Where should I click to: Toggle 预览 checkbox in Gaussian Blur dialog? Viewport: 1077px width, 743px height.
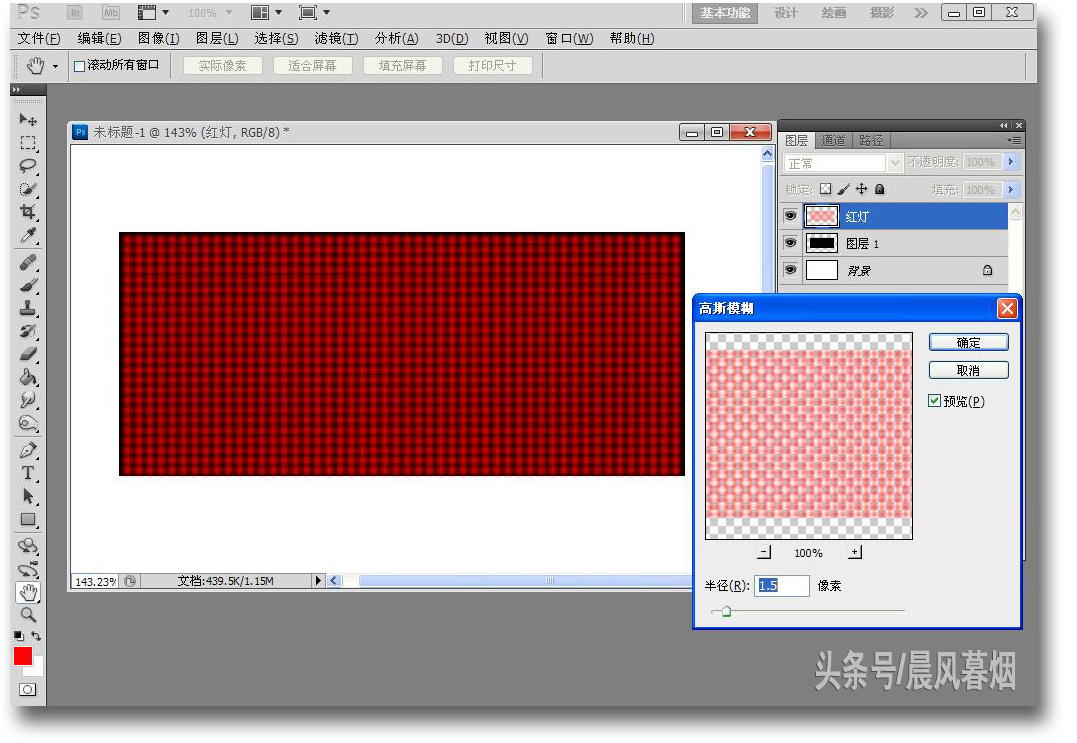click(x=935, y=401)
